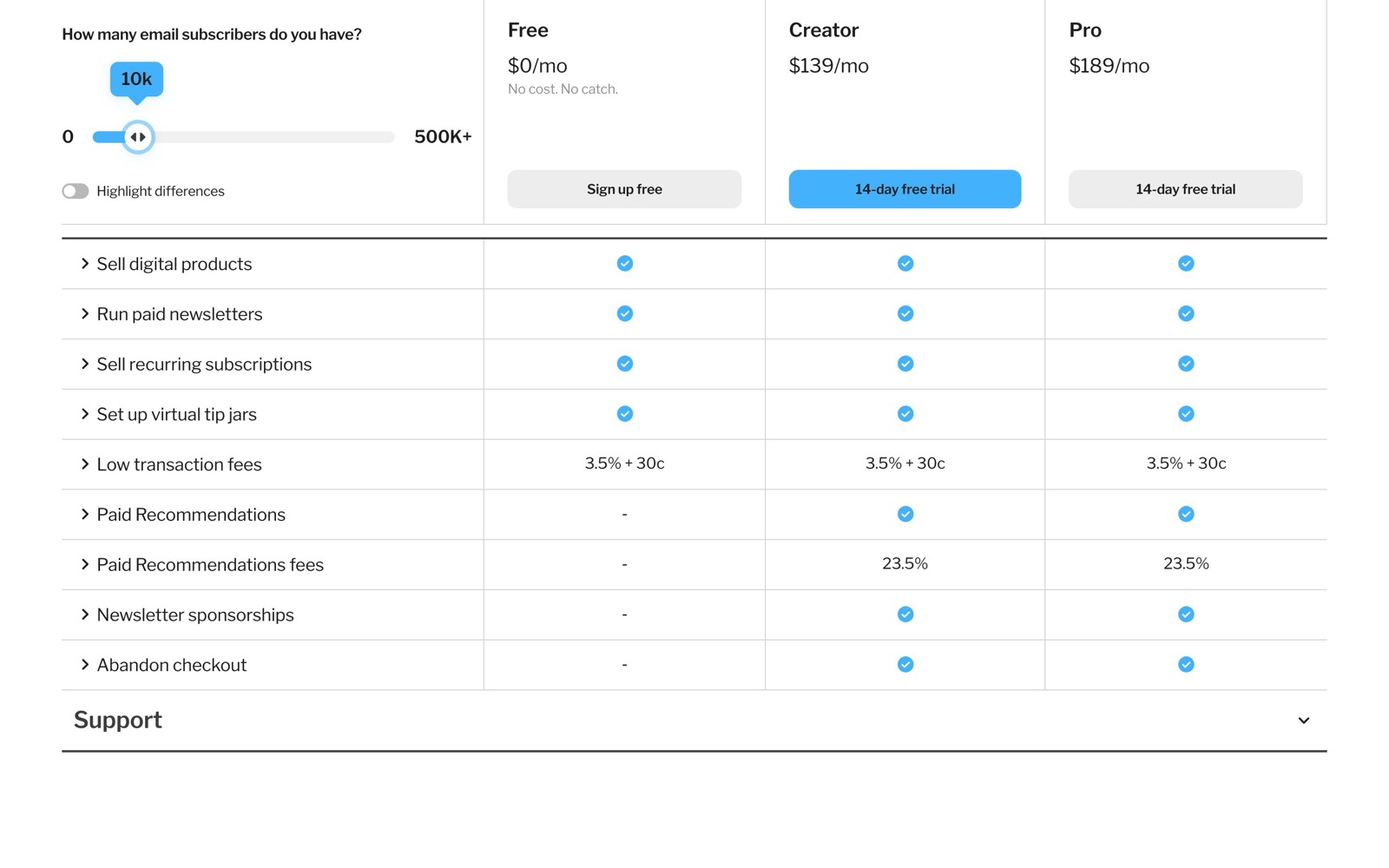1389x868 pixels.
Task: Expand the Sell recurring subscriptions row
Action: point(85,365)
